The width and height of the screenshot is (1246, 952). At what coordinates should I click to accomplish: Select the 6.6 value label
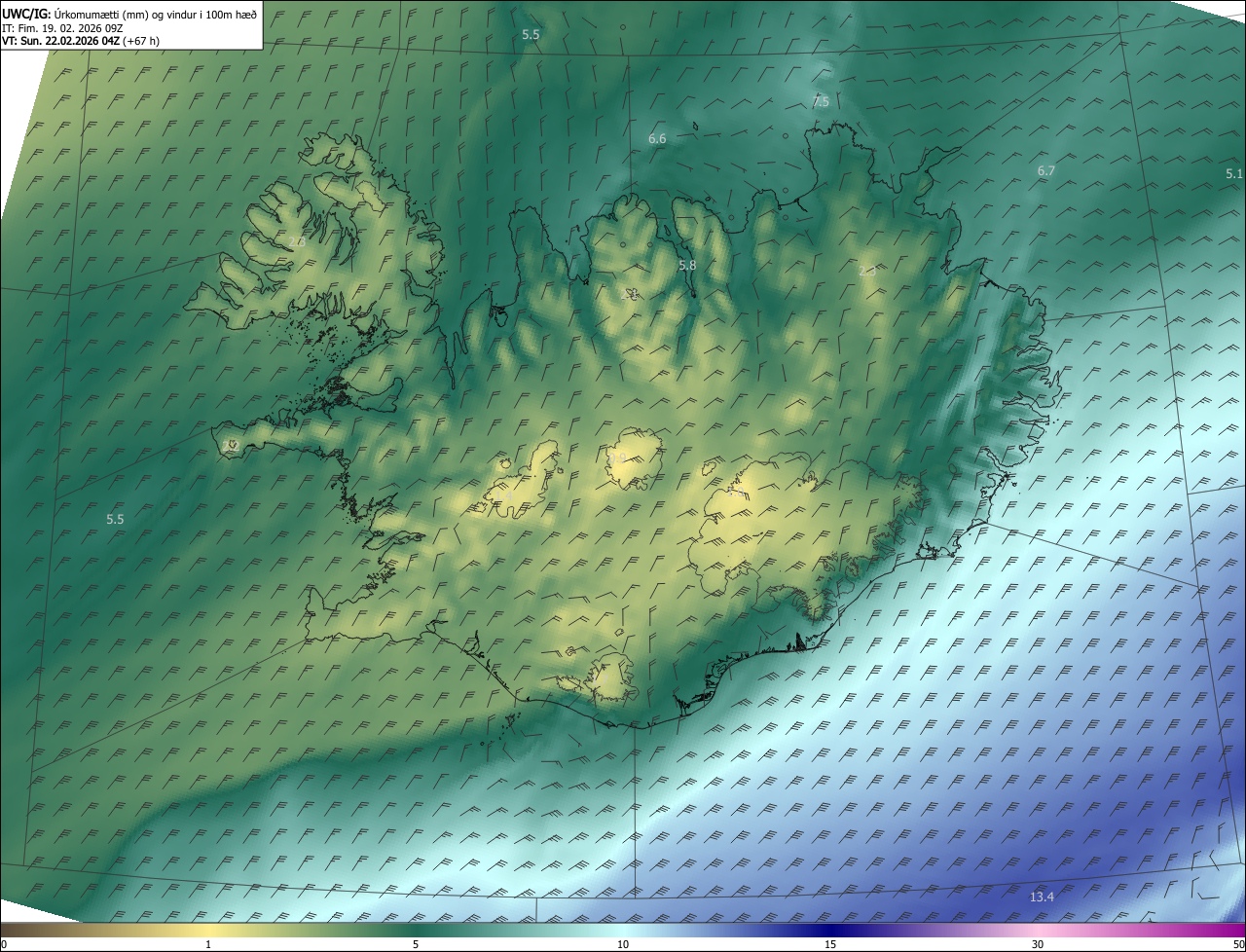657,139
